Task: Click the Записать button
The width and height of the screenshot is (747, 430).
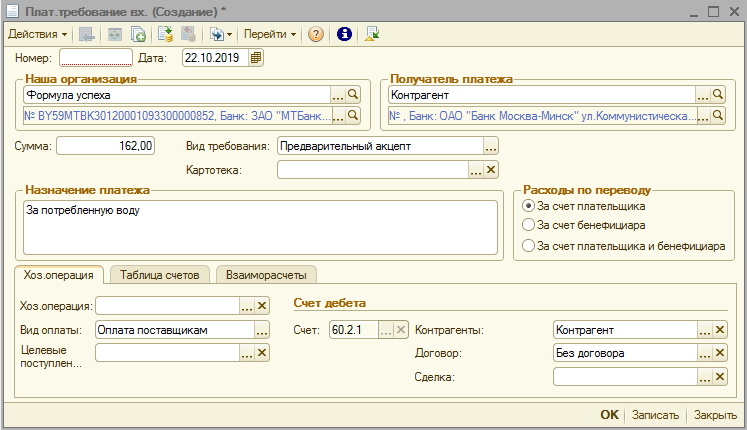Action: (x=656, y=415)
